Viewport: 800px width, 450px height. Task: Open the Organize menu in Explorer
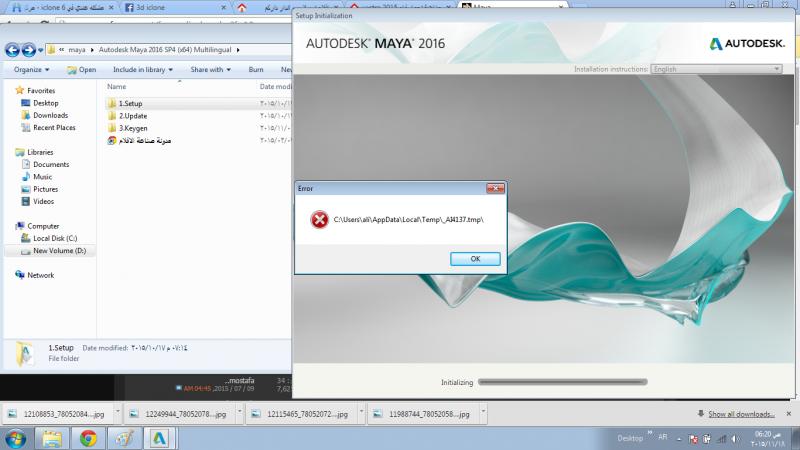[32, 69]
